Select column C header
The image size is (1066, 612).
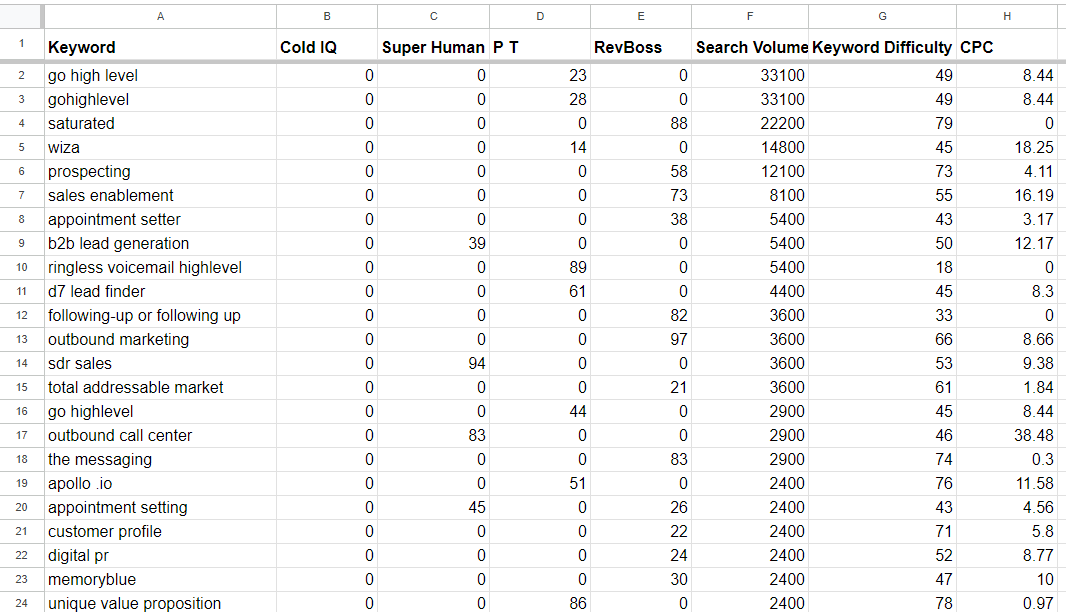tap(434, 16)
